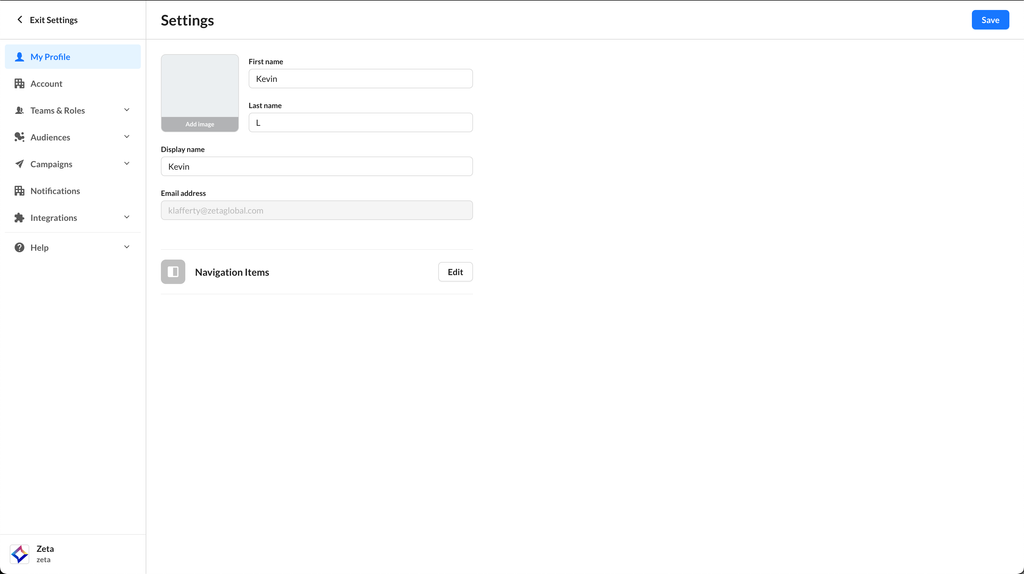Open the Account settings page
Image resolution: width=1024 pixels, height=574 pixels.
pos(46,84)
